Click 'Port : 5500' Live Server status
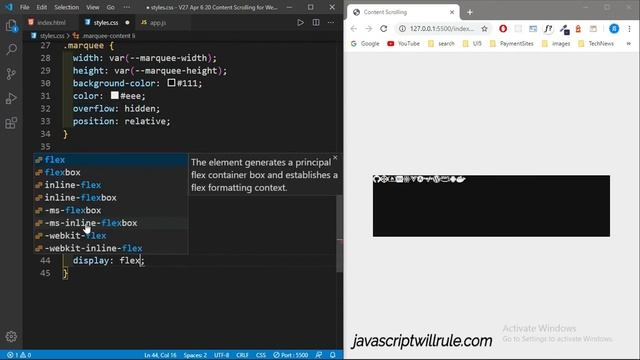This screenshot has height=360, width=640. pyautogui.click(x=291, y=355)
